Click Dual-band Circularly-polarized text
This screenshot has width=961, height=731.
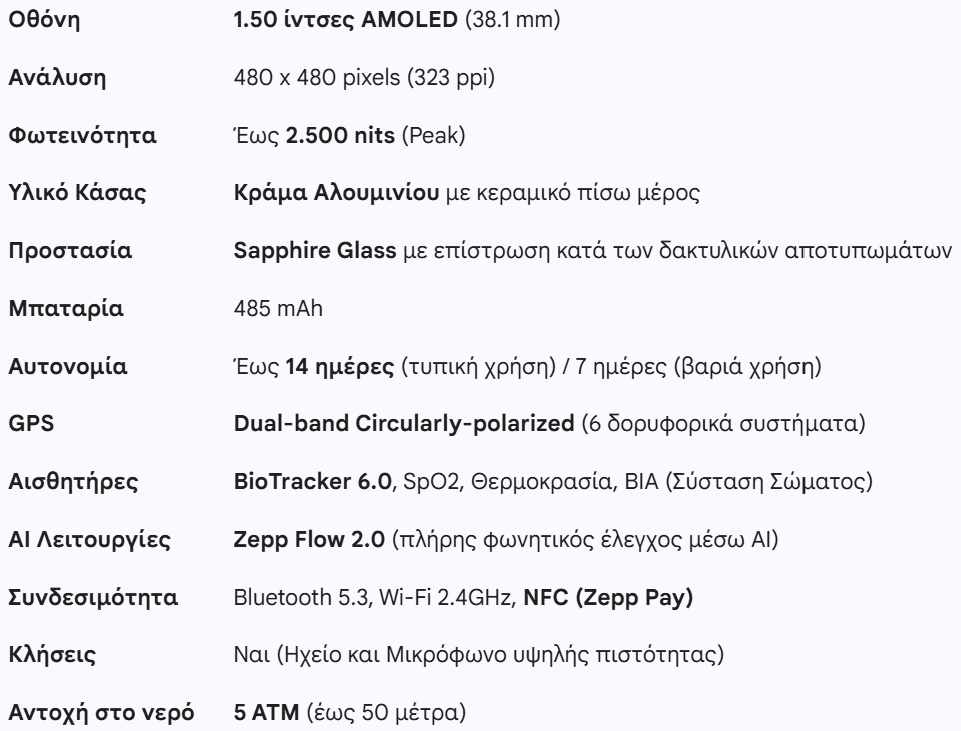click(404, 423)
